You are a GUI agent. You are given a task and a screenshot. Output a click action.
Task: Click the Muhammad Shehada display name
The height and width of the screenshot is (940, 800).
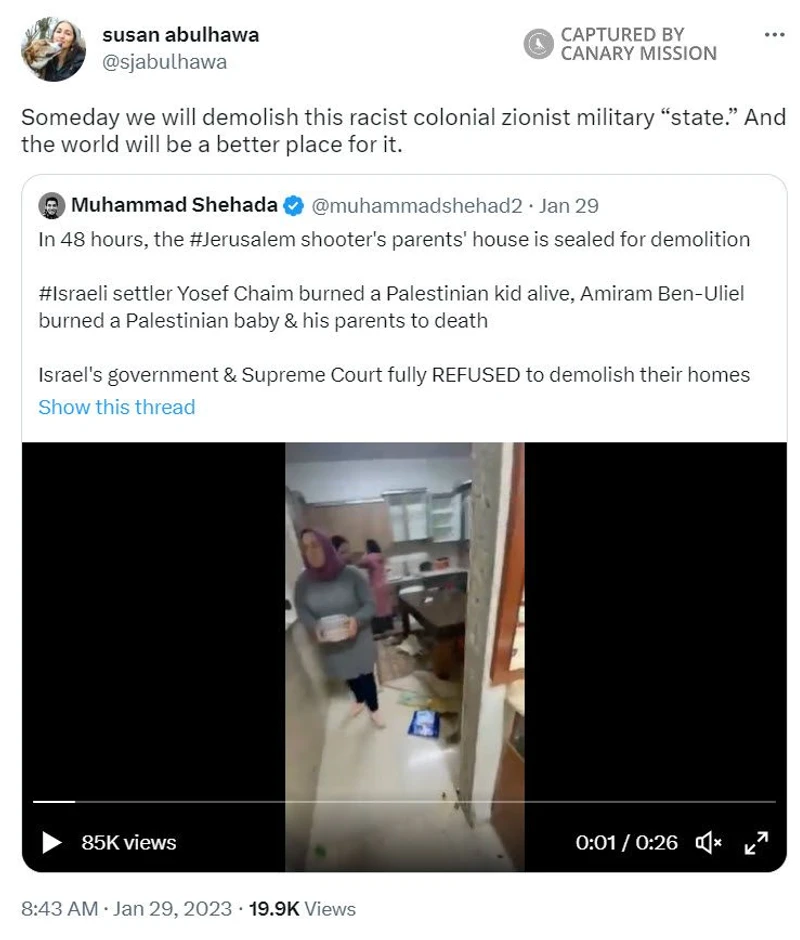175,205
